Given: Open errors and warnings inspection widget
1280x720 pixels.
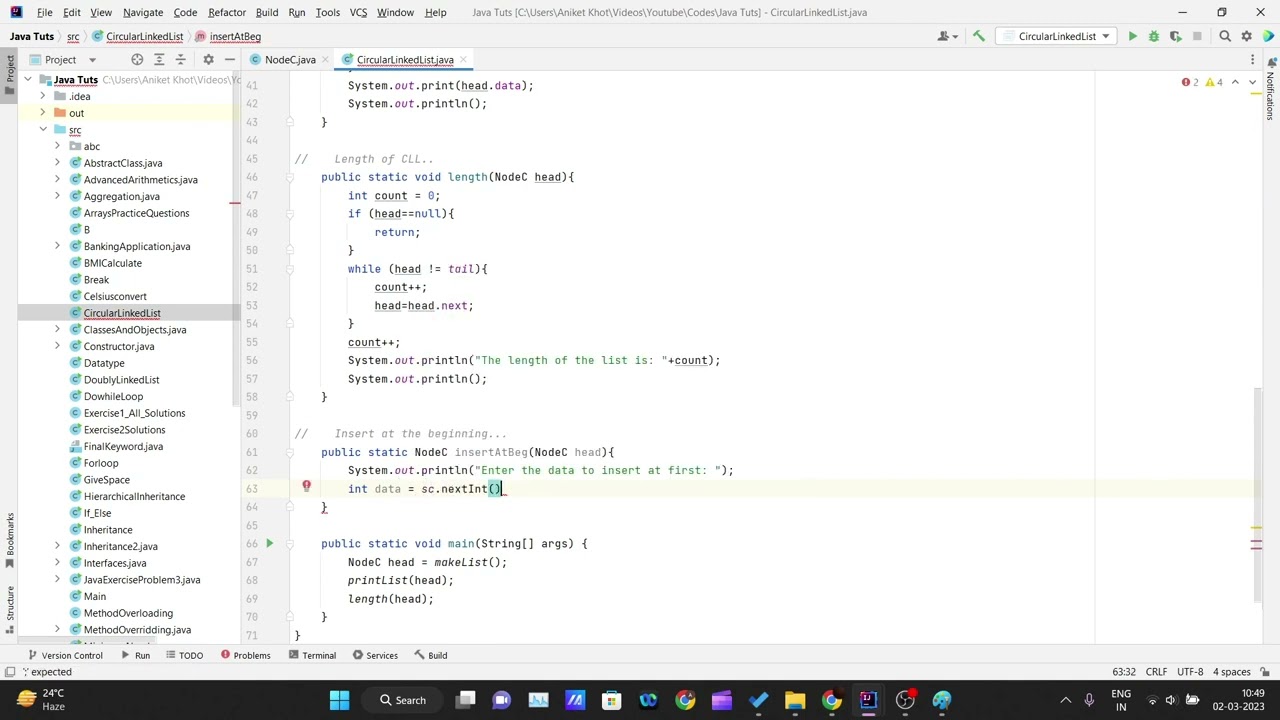Looking at the screenshot, I should click(1202, 82).
